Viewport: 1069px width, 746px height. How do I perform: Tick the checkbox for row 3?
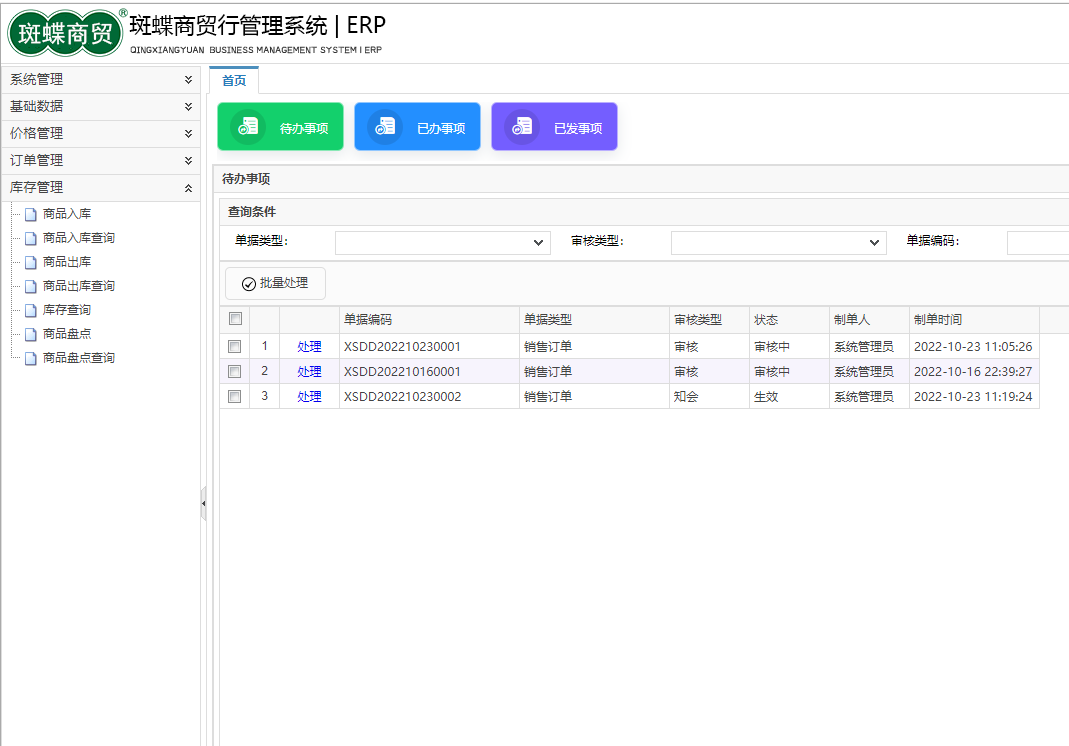pos(235,396)
